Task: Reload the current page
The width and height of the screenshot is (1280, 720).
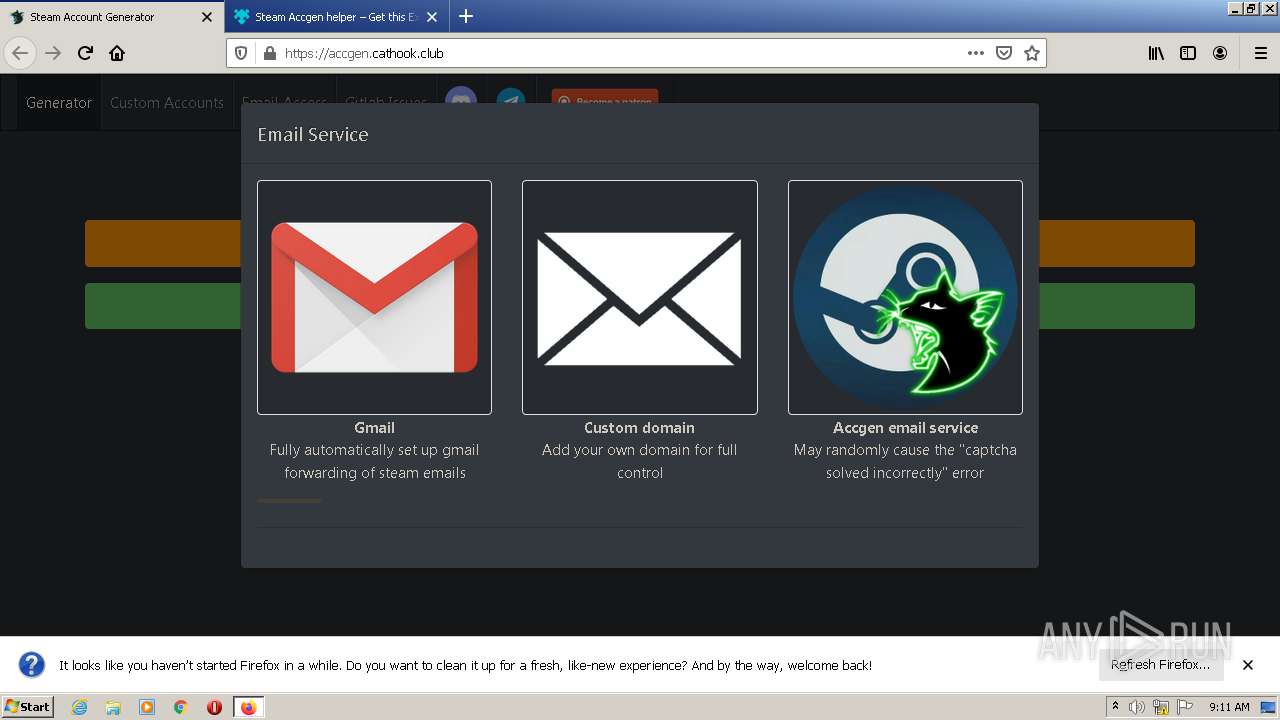Action: click(85, 53)
